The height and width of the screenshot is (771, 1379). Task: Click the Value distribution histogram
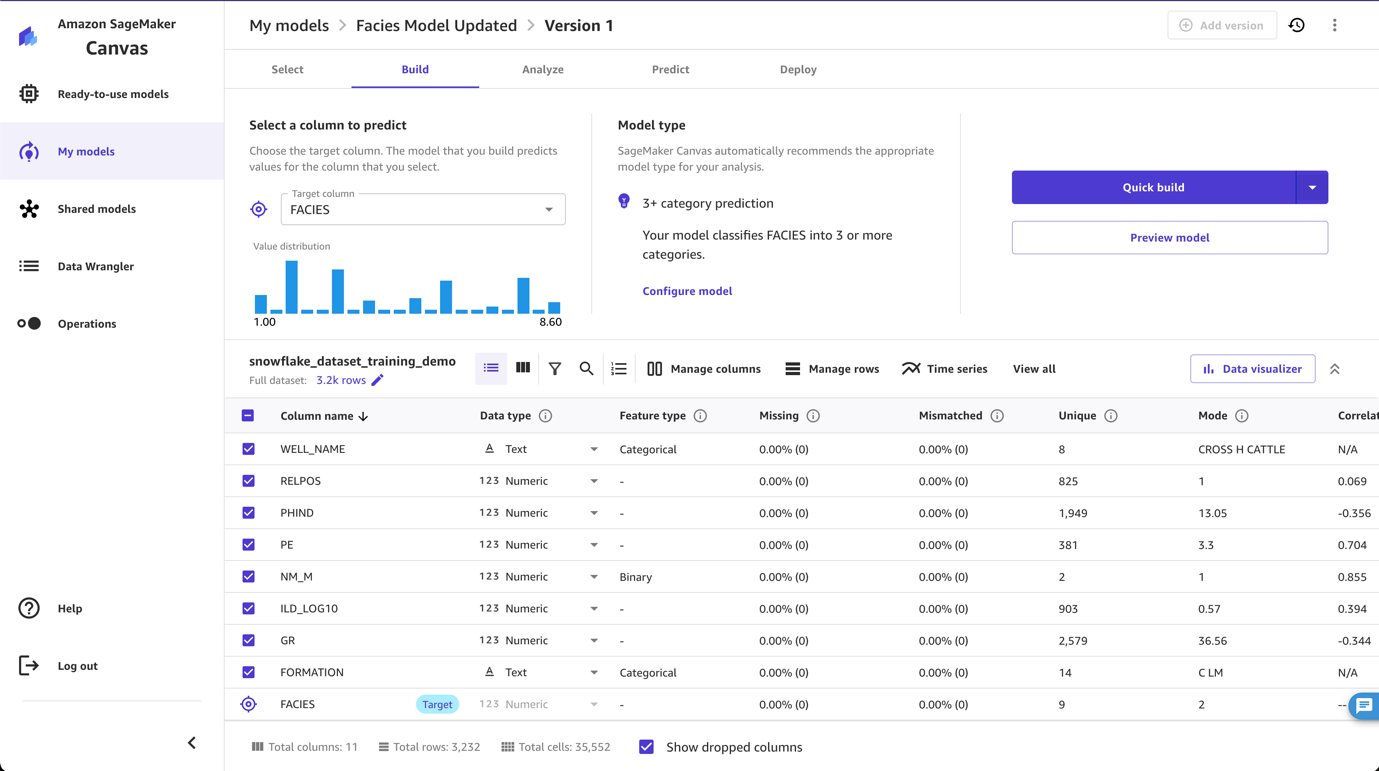point(407,287)
